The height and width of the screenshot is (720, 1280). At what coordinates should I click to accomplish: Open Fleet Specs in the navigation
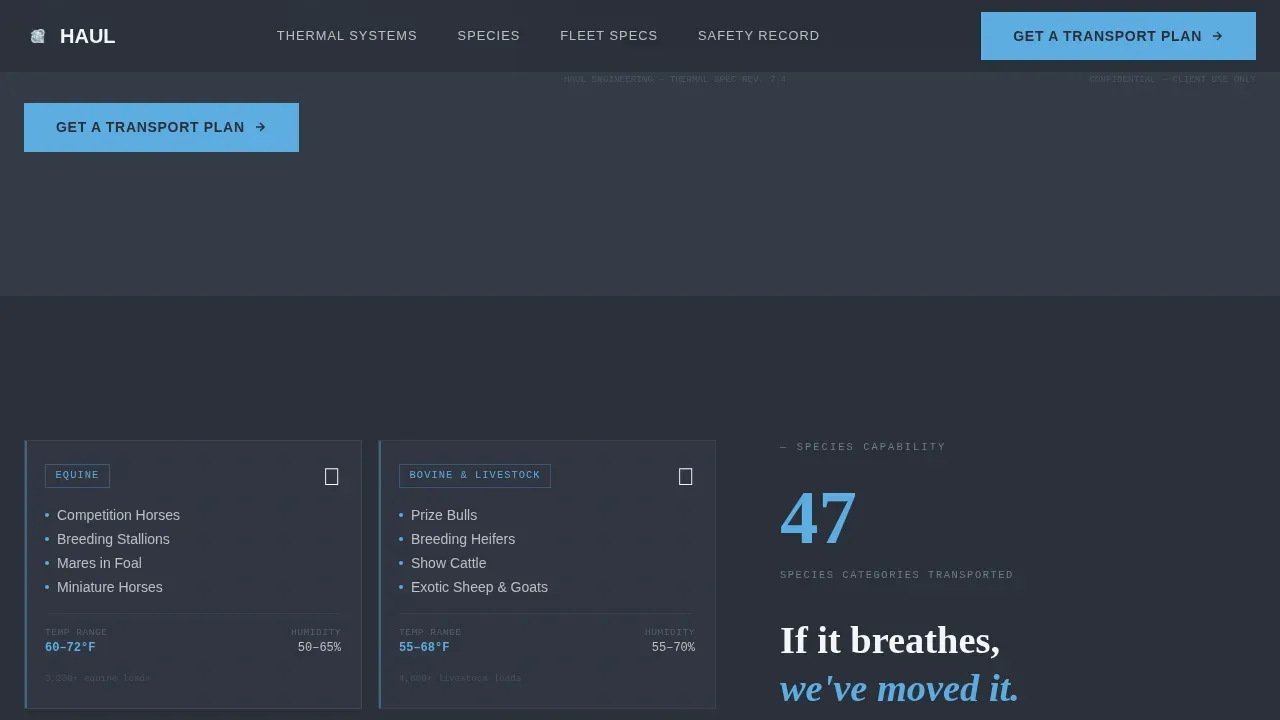click(x=609, y=36)
